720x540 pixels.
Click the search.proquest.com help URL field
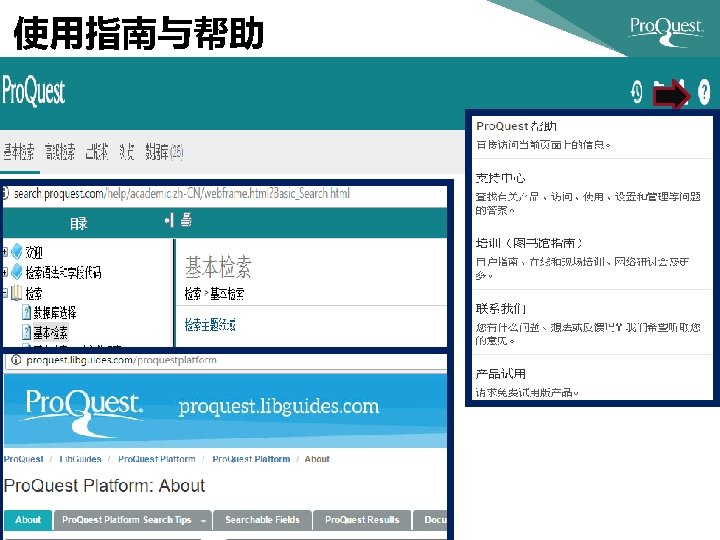click(x=224, y=193)
